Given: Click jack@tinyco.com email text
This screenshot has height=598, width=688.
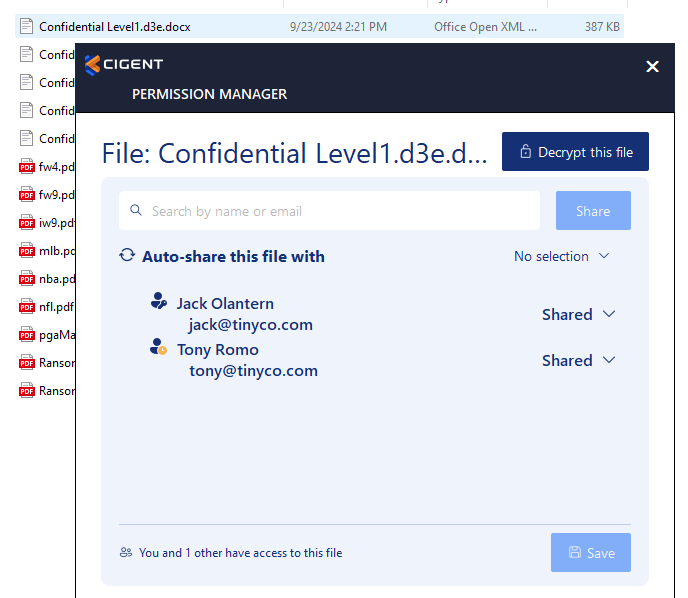Looking at the screenshot, I should tap(251, 325).
